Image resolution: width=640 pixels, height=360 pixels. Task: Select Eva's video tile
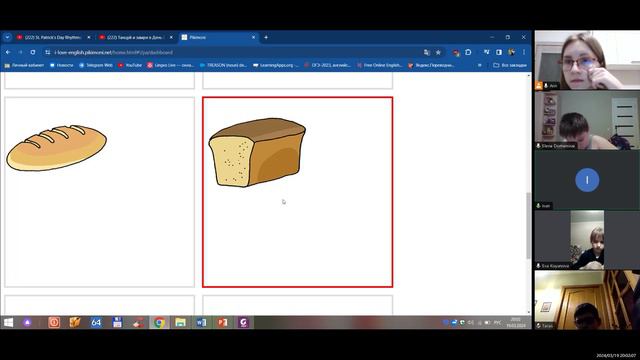[x=587, y=240]
